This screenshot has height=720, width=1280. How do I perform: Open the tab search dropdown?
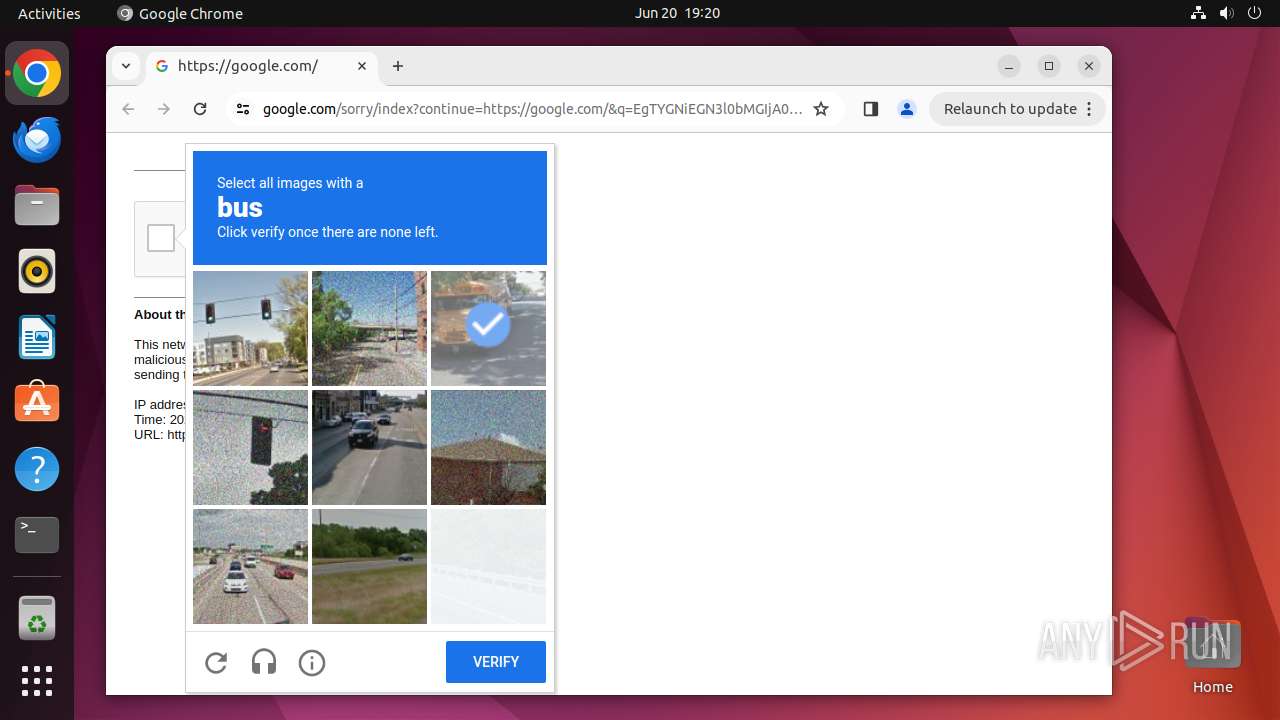coord(125,66)
